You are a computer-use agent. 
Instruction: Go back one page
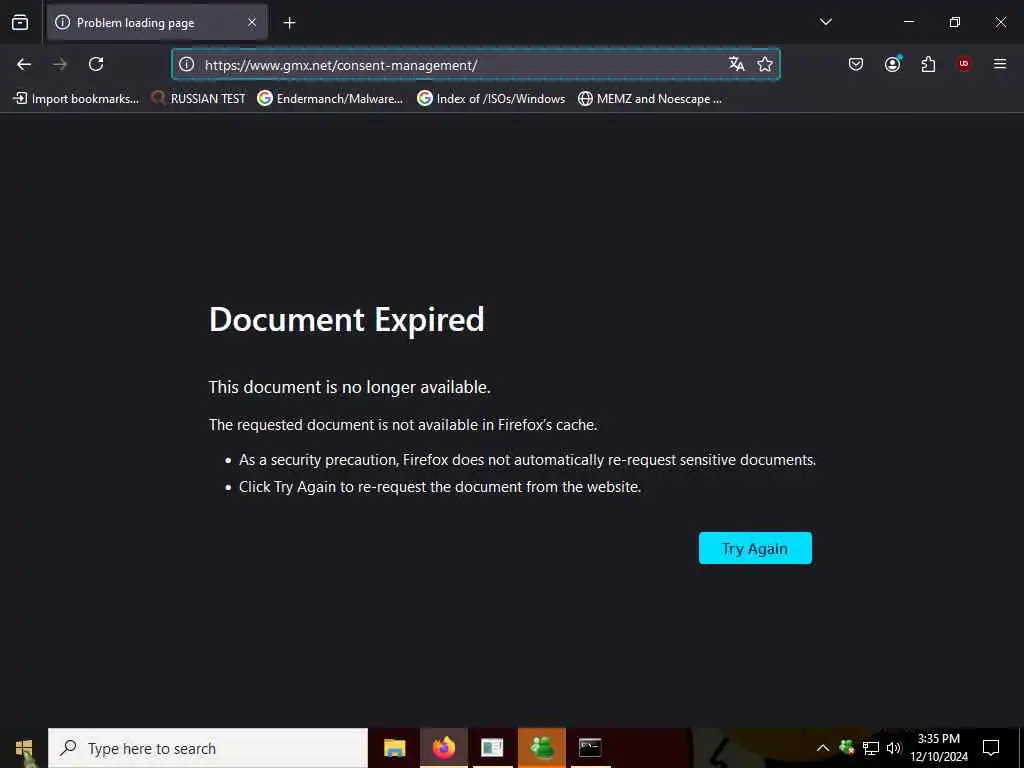[24, 64]
